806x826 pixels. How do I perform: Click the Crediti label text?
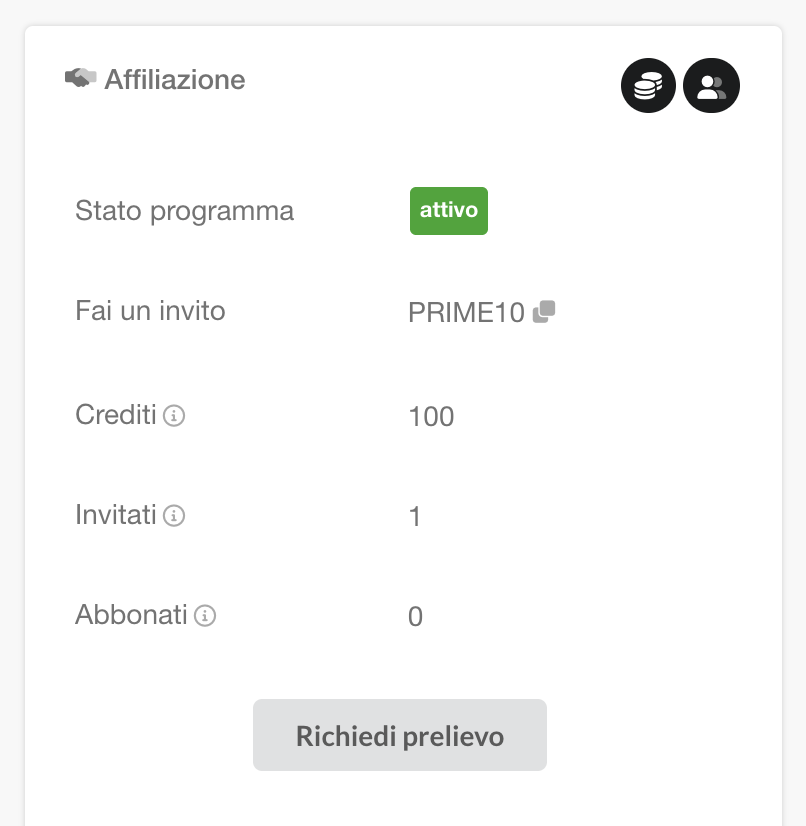pyautogui.click(x=115, y=414)
